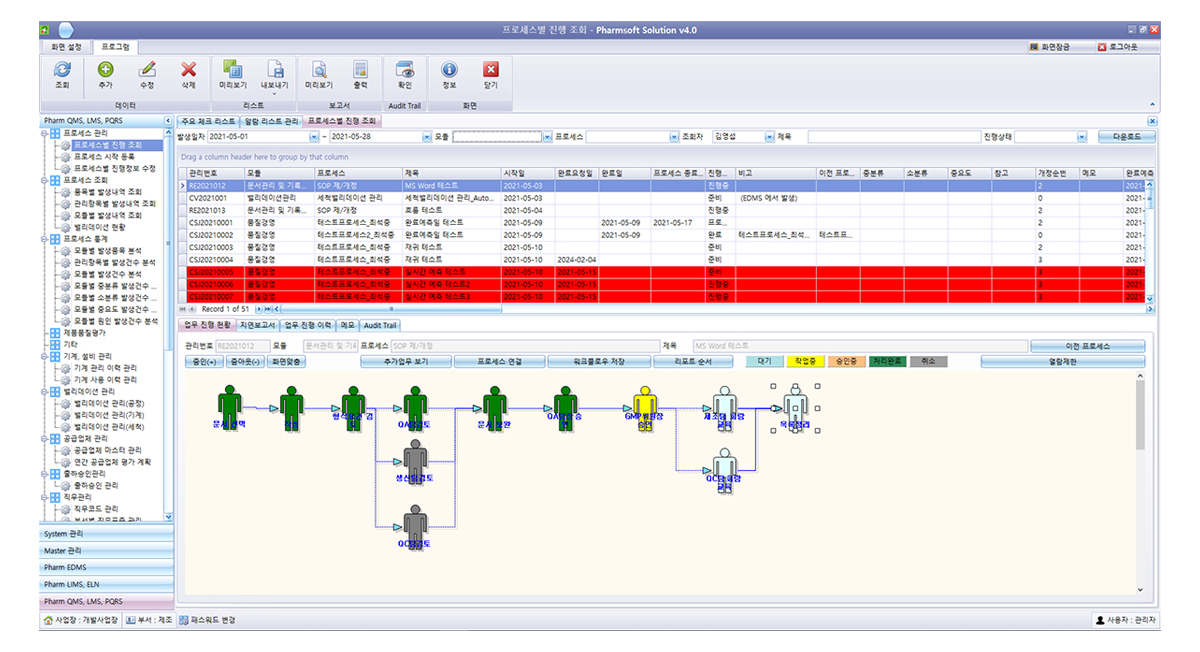The height and width of the screenshot is (652, 1200).
Task: Open the System 관리 navigation group
Action: [106, 534]
